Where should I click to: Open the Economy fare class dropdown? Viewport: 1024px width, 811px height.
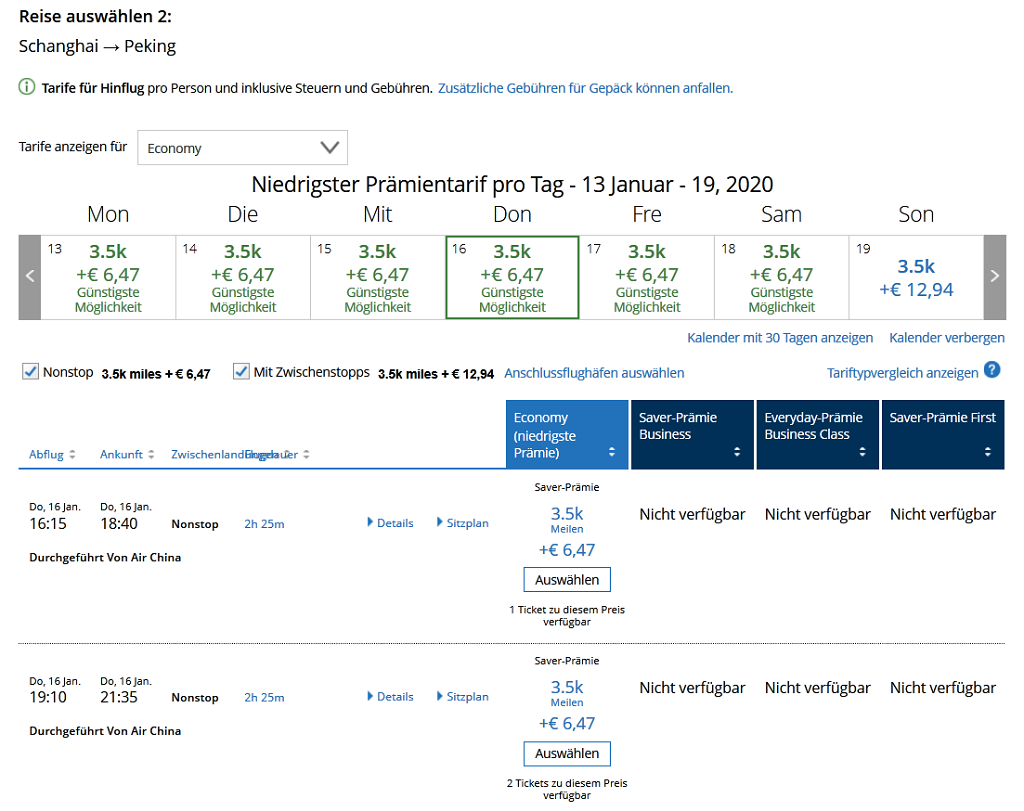coord(242,147)
